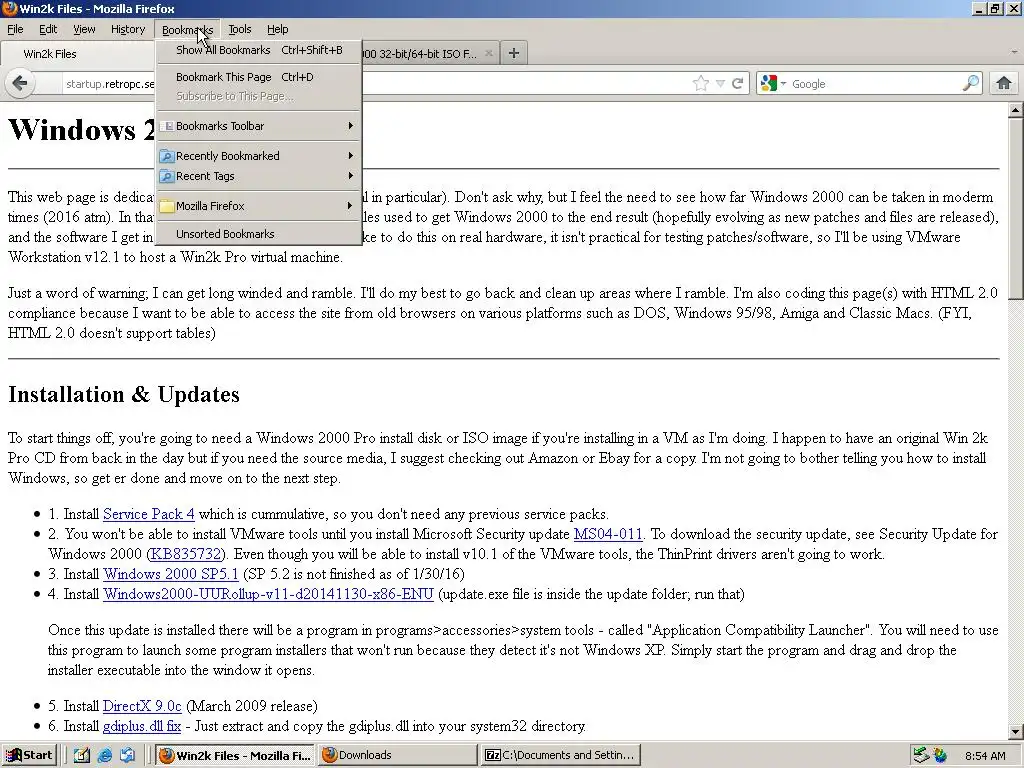
Task: Click the VMware tools tray icon
Action: (x=940, y=755)
